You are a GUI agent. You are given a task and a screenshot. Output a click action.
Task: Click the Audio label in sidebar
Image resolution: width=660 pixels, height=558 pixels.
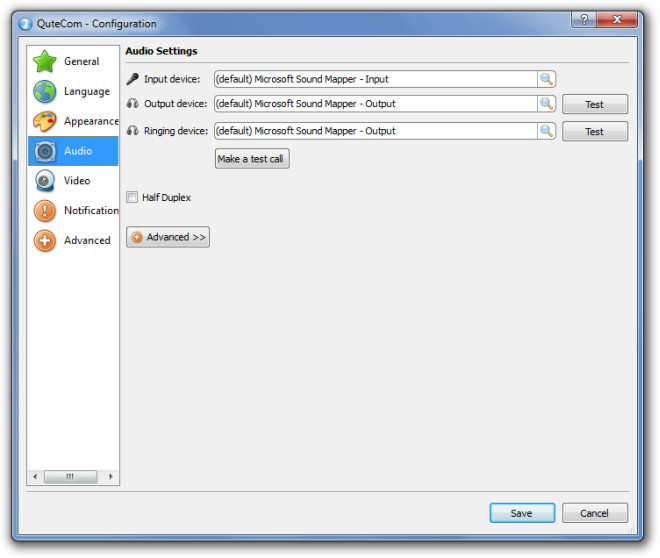[78, 151]
